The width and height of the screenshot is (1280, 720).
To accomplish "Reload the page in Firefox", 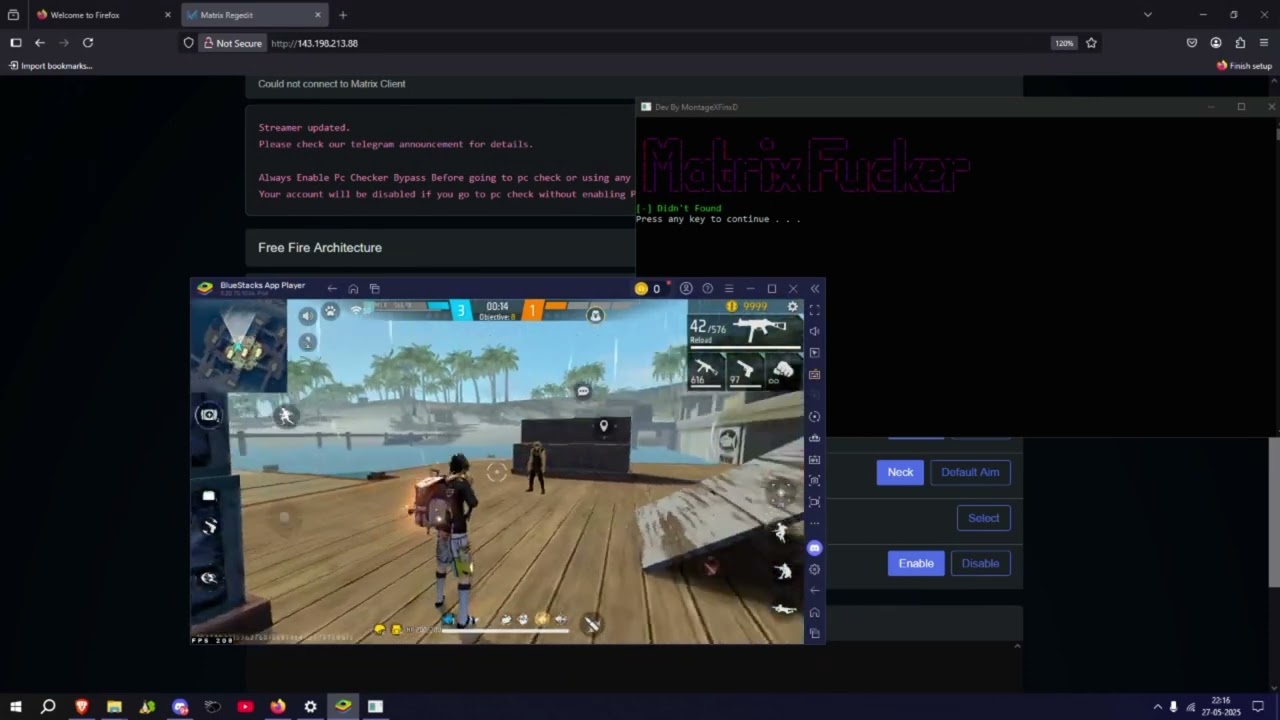I will [x=88, y=43].
